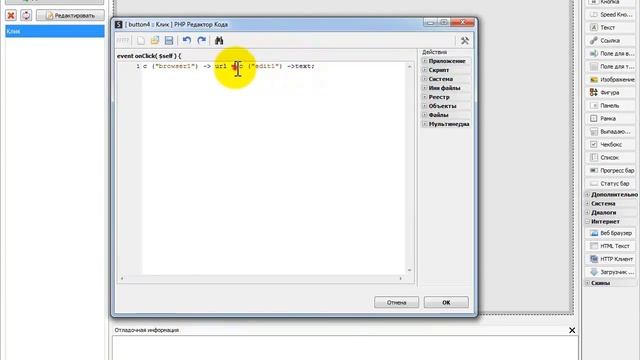
Task: Select Список list component
Action: point(610,158)
